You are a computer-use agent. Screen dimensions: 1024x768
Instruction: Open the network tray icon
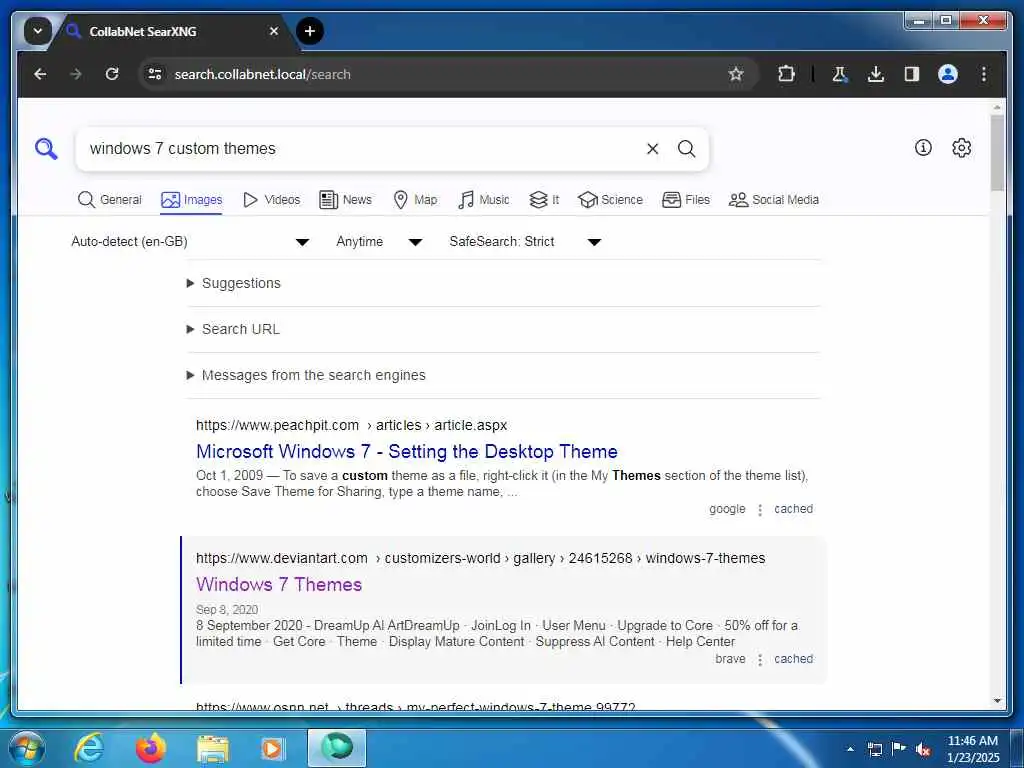pyautogui.click(x=874, y=749)
